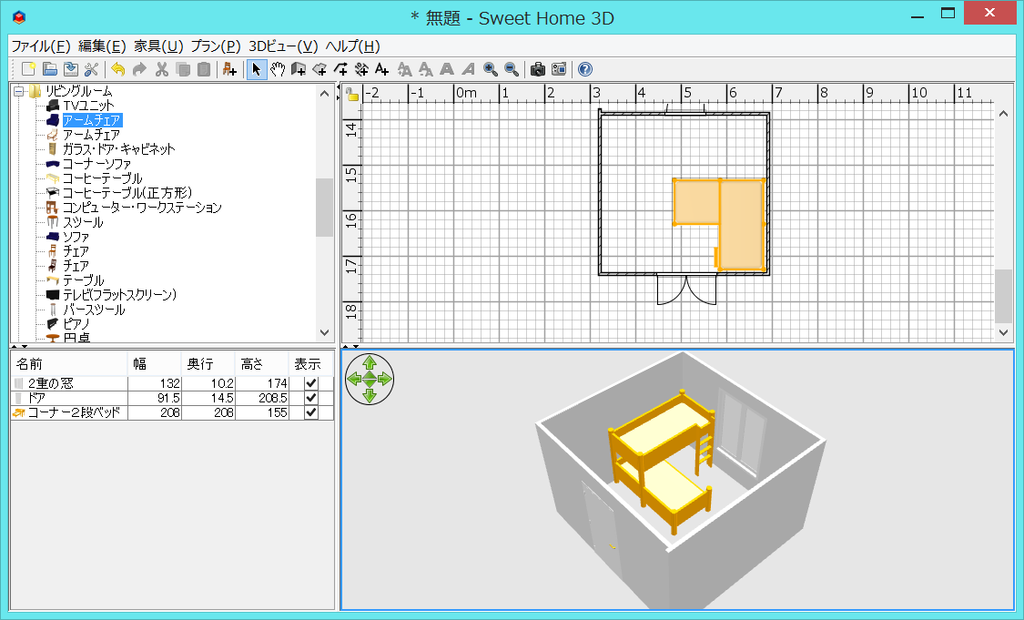
Task: Click the Create photo camera icon
Action: click(x=537, y=69)
